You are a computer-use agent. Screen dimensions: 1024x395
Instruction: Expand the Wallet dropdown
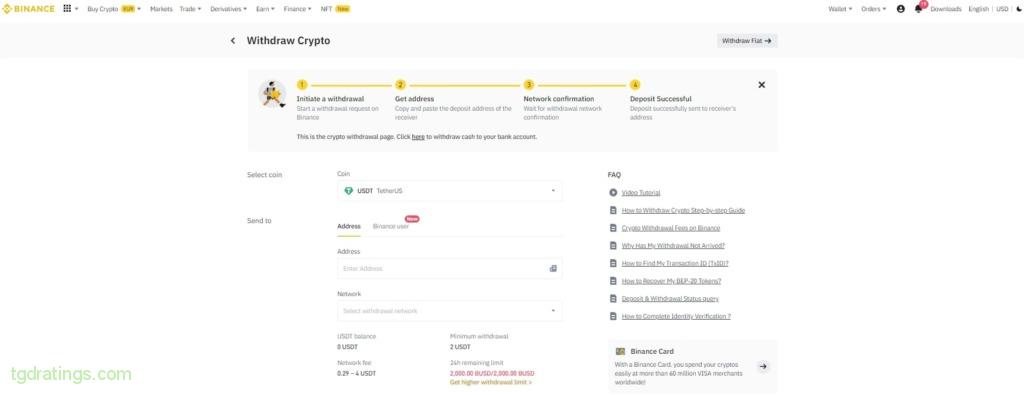point(840,9)
